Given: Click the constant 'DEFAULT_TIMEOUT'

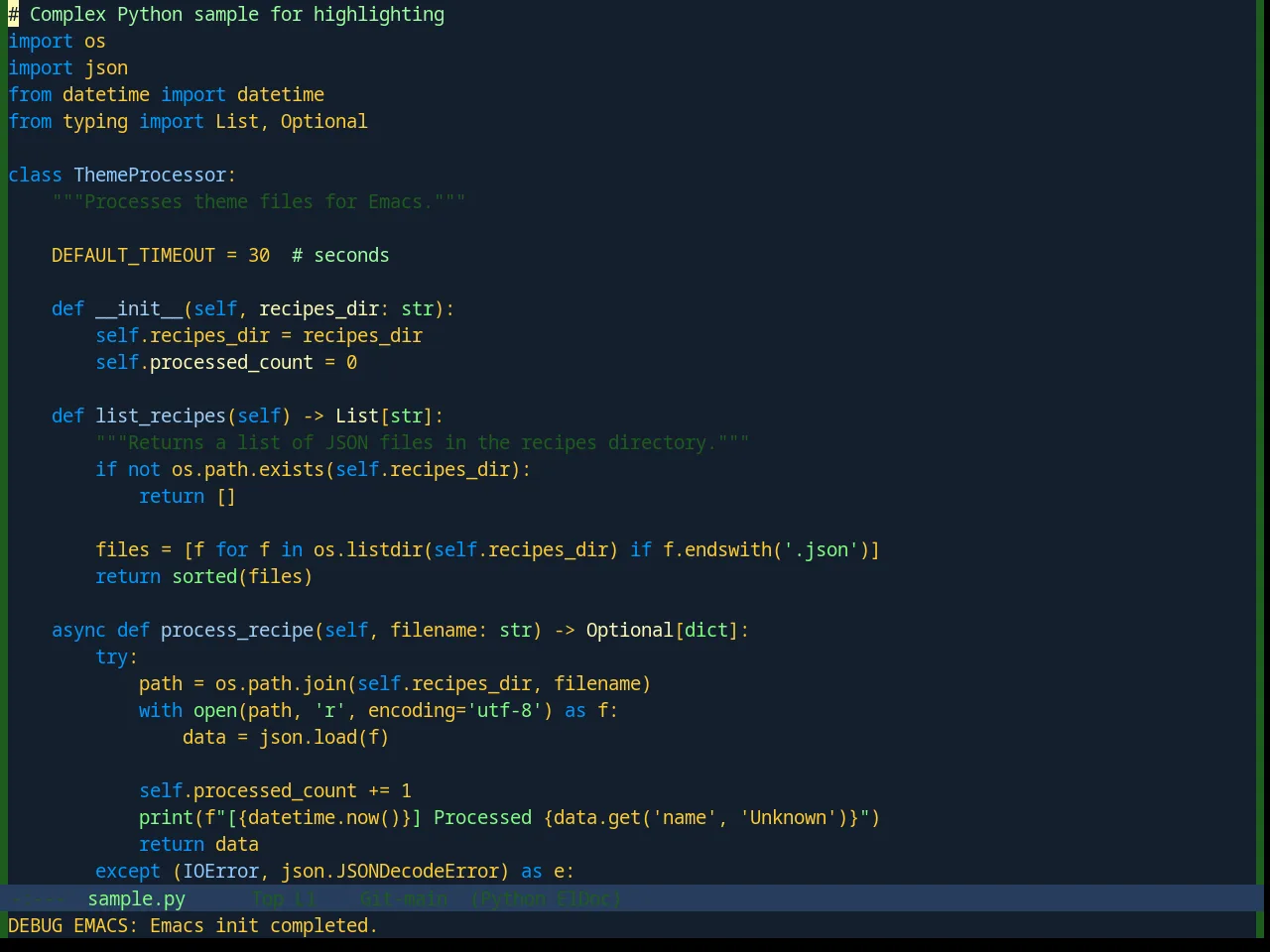Looking at the screenshot, I should 133,256.
